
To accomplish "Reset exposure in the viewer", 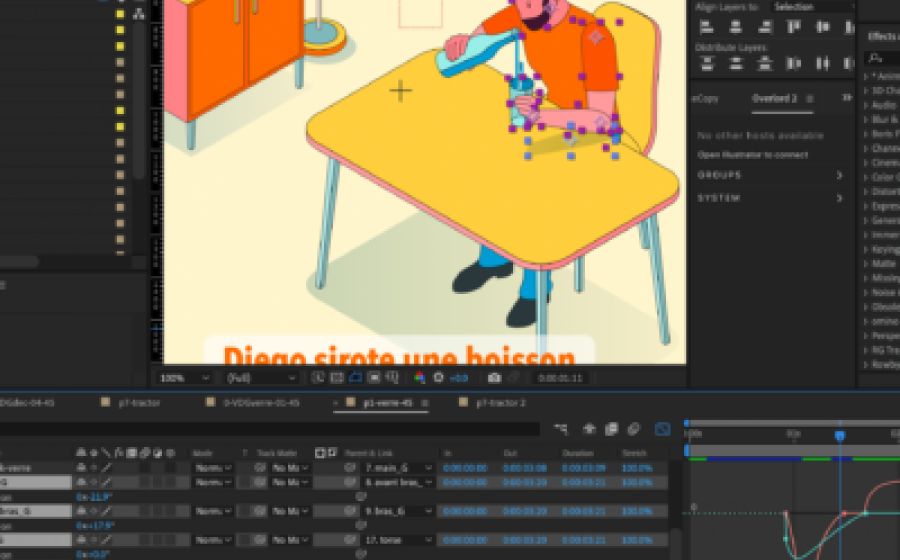I will click(439, 378).
